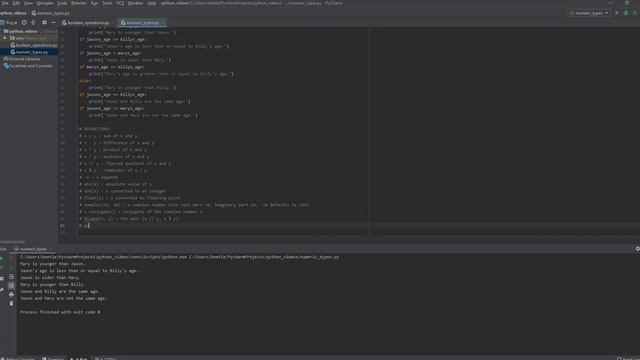Viewport: 640px width, 360px height.
Task: Expand the venv folder in project tree
Action: [x=5, y=38]
